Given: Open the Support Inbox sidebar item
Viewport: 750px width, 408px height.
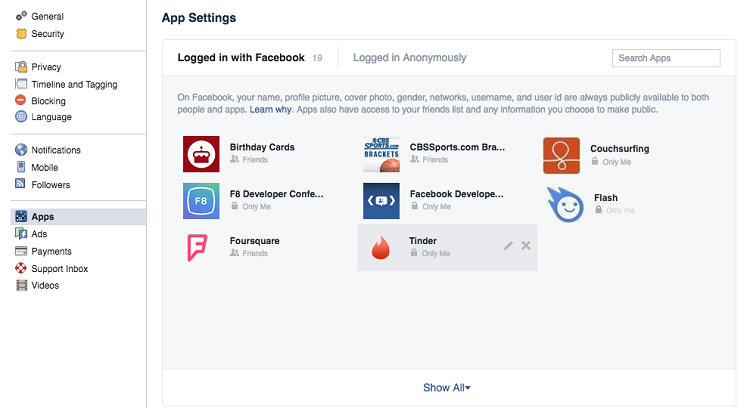Looking at the screenshot, I should pyautogui.click(x=59, y=269).
